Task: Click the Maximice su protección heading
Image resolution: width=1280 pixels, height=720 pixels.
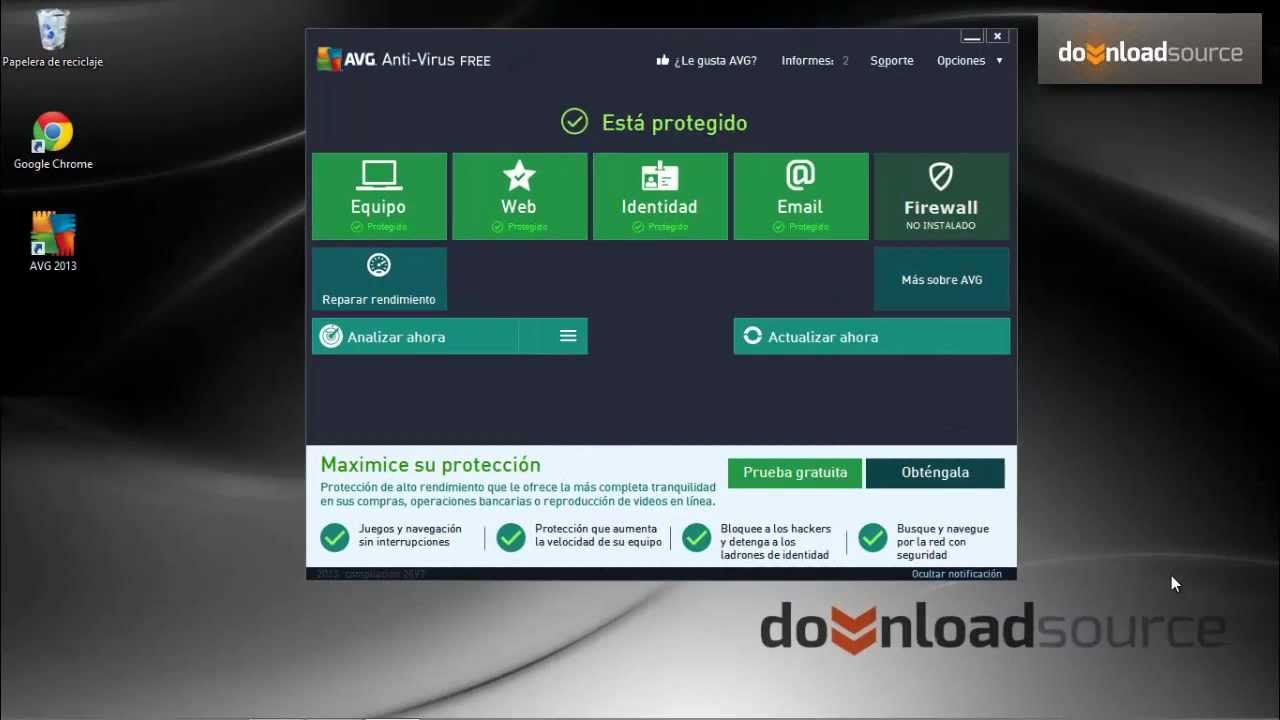Action: (x=430, y=465)
